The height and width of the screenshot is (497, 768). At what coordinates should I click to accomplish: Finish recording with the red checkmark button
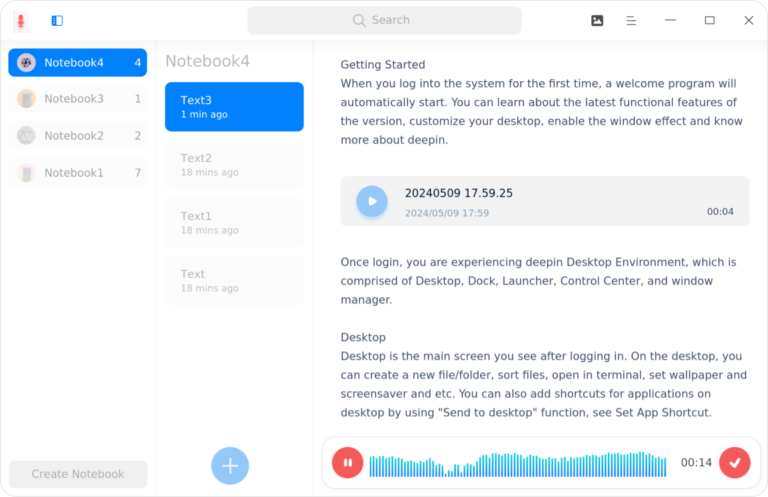[x=734, y=462]
